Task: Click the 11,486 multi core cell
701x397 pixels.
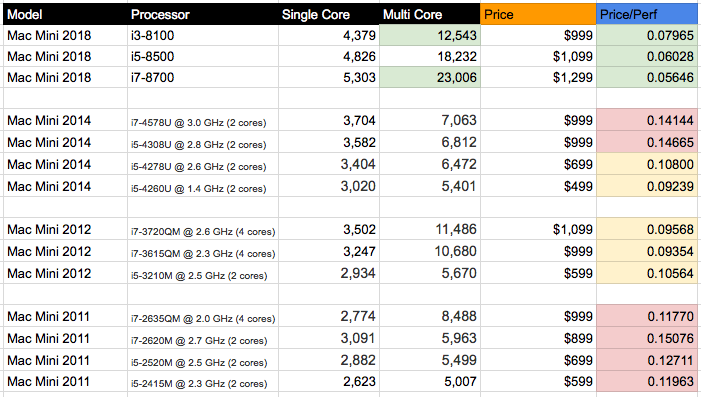Action: coord(430,229)
